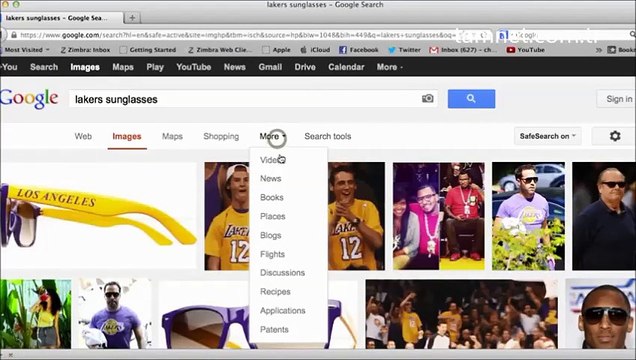636x360 pixels.
Task: Click the Sign in button
Action: (618, 99)
